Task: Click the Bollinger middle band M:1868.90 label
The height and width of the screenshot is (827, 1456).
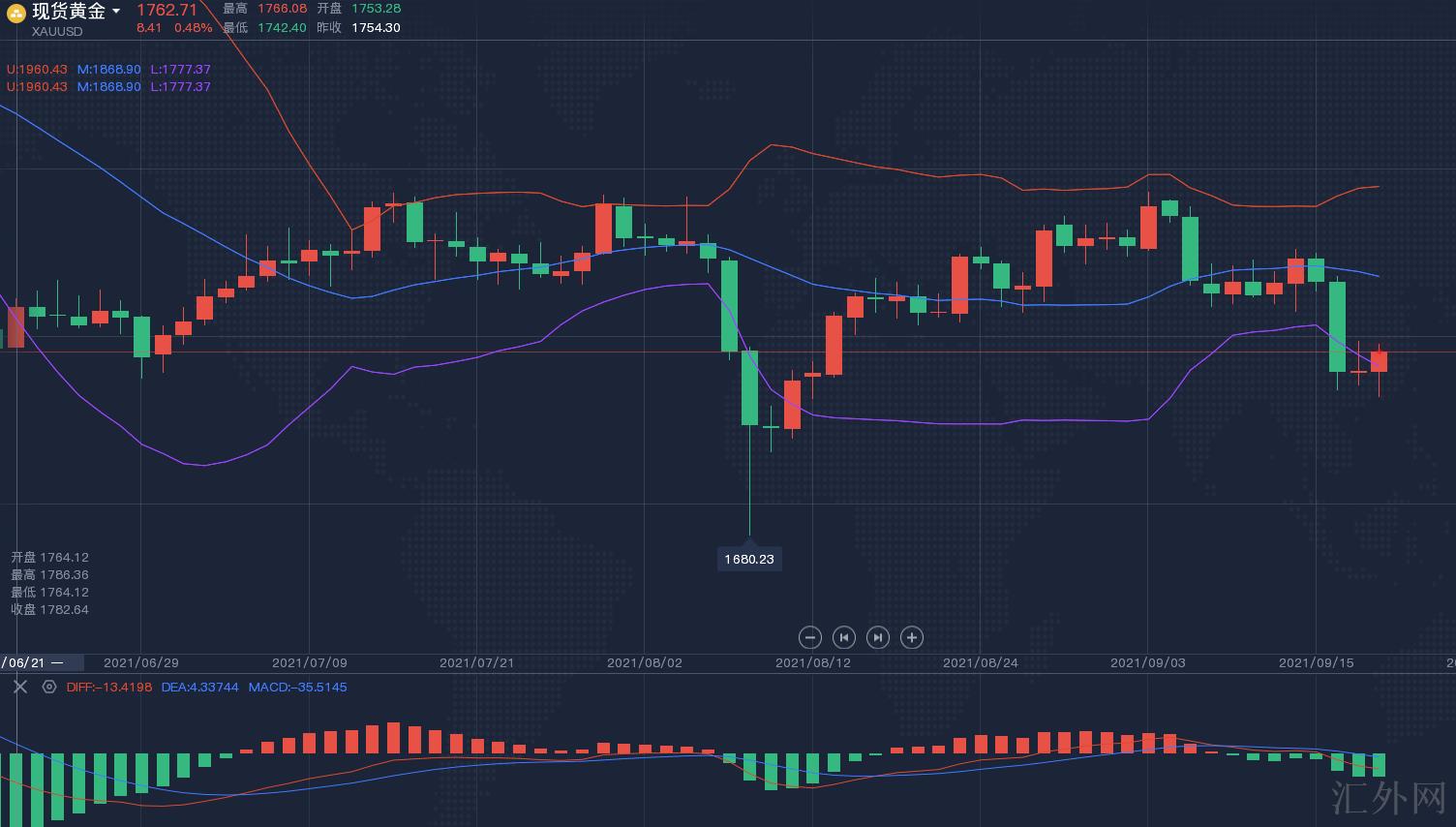Action: [108, 70]
